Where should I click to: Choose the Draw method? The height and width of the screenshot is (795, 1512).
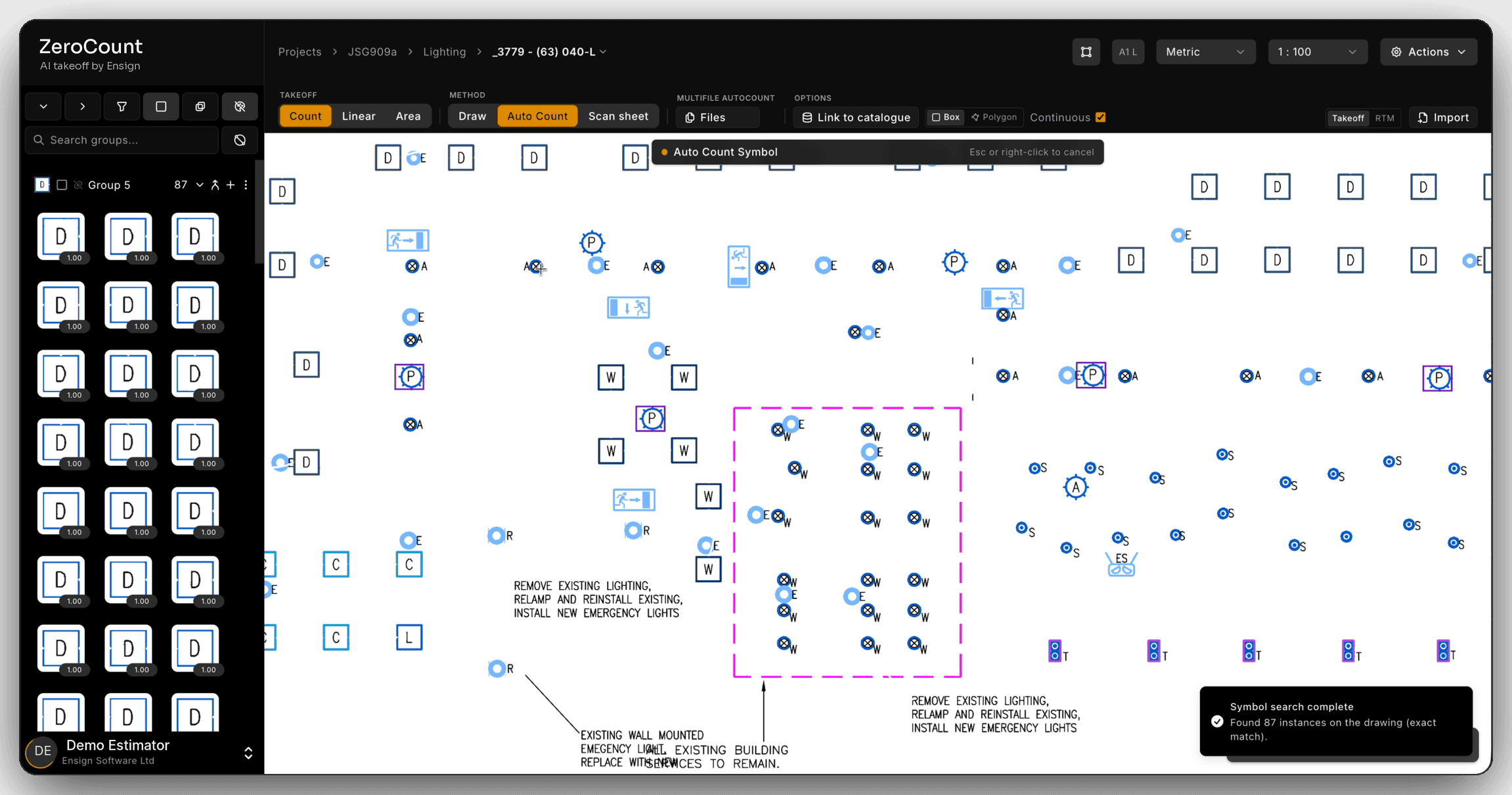tap(472, 116)
